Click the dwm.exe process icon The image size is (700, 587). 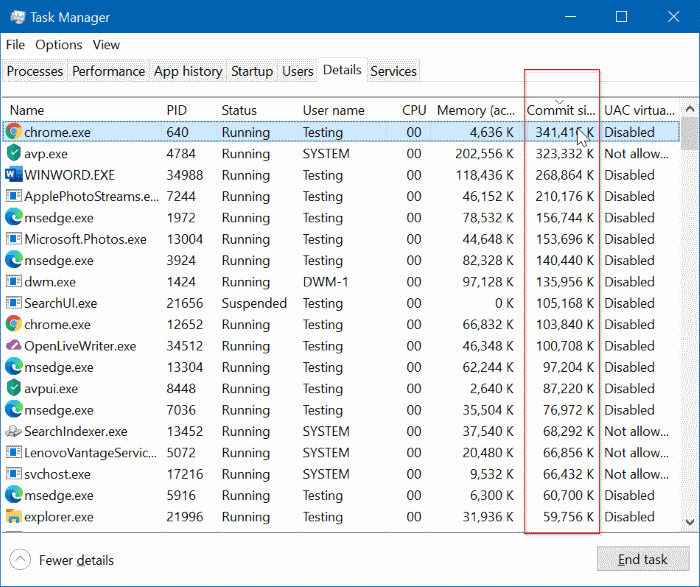[14, 281]
